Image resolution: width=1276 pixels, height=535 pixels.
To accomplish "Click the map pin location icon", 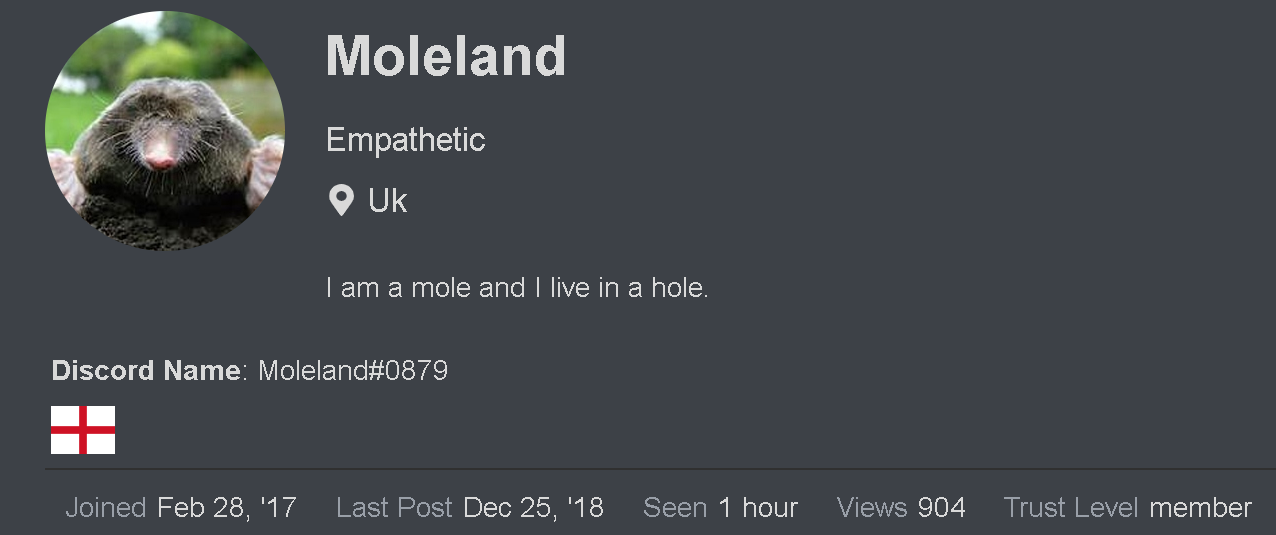I will click(341, 201).
